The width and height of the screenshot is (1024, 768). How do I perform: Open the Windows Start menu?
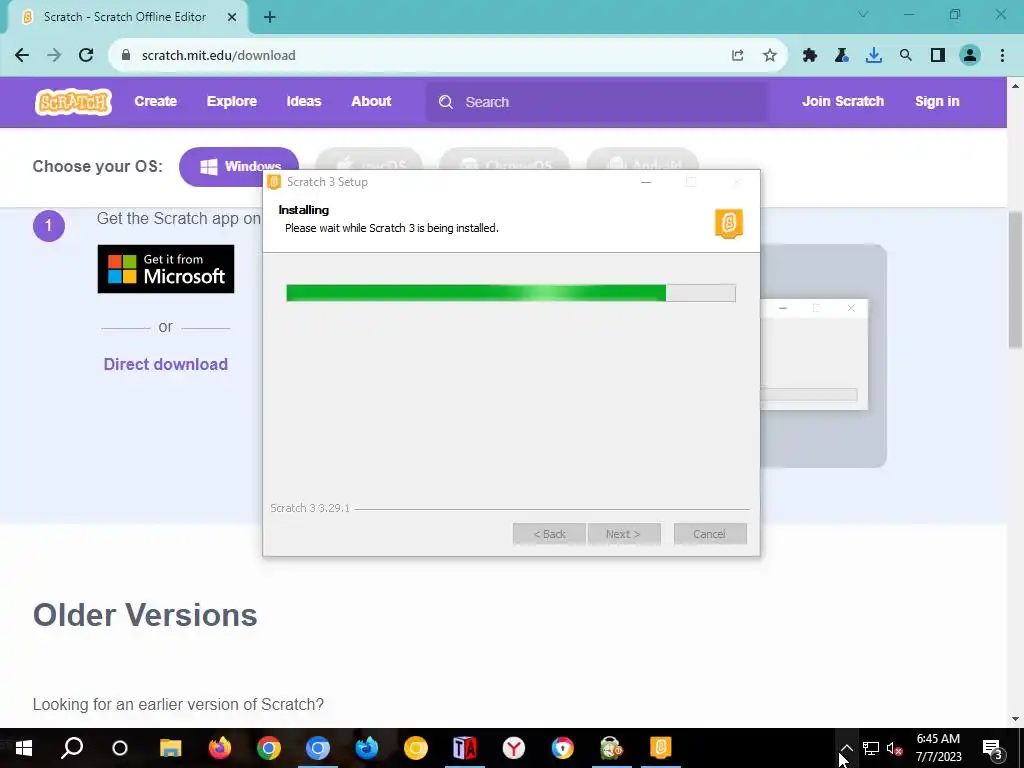point(24,748)
